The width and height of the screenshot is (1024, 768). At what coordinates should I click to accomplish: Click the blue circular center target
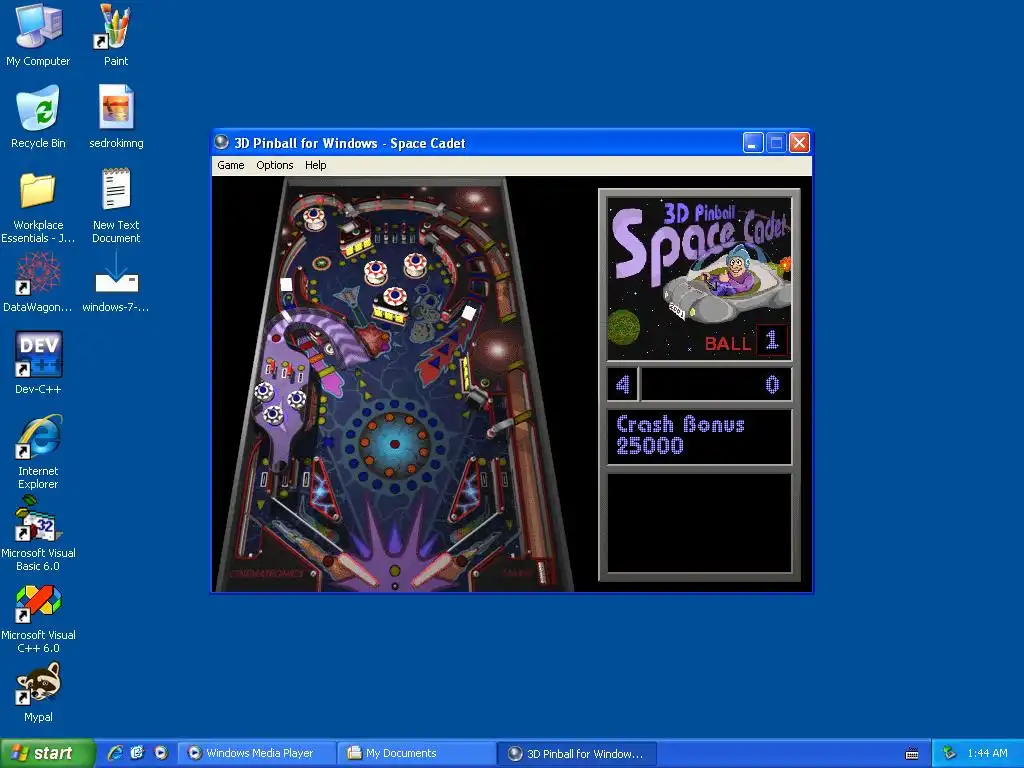(x=394, y=444)
